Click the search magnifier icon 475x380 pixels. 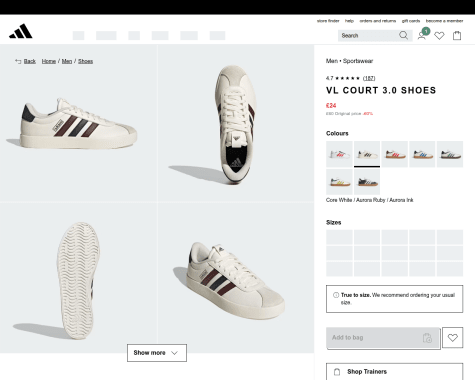tap(403, 35)
